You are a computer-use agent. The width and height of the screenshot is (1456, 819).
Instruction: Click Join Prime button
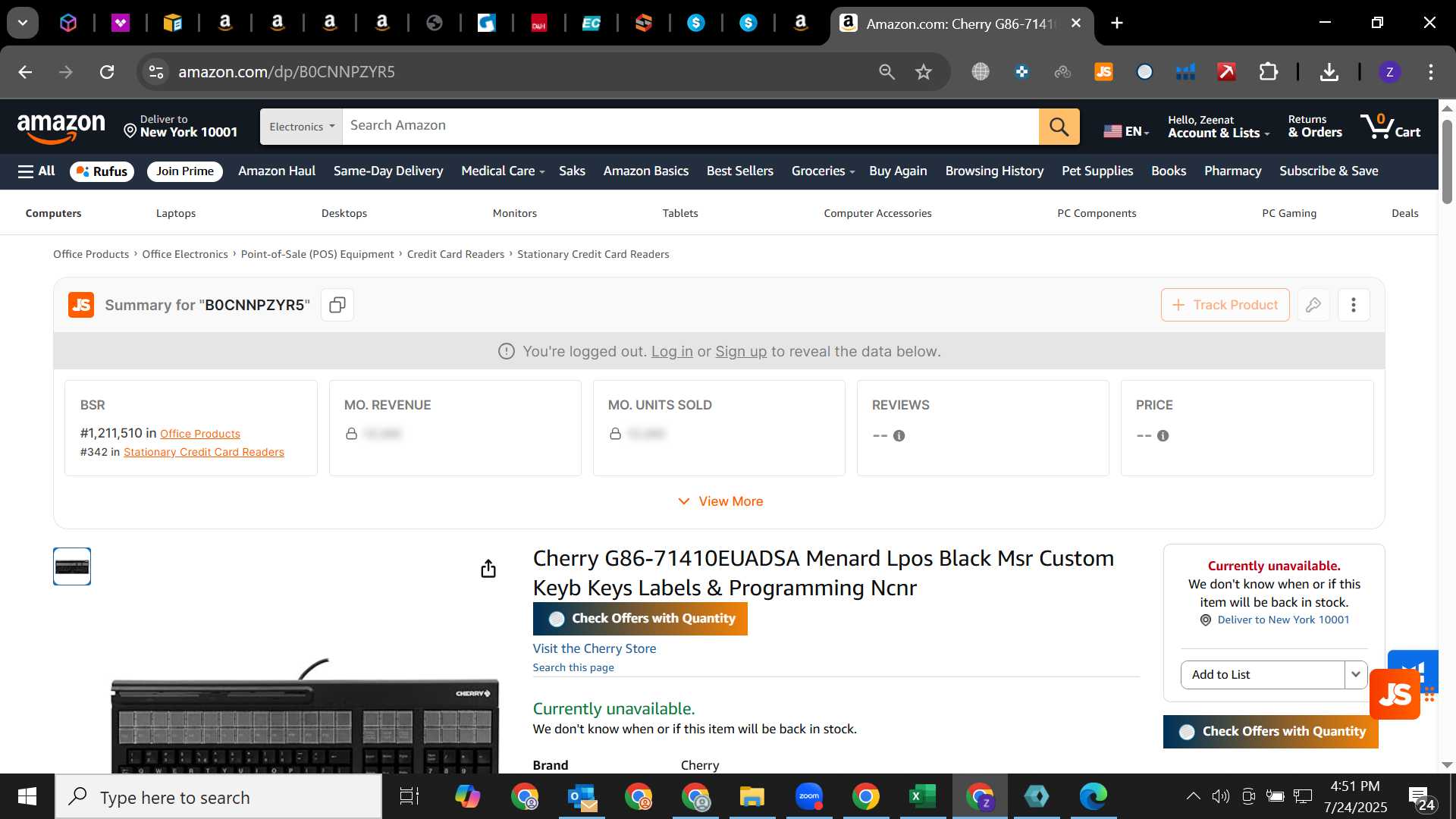(x=185, y=171)
